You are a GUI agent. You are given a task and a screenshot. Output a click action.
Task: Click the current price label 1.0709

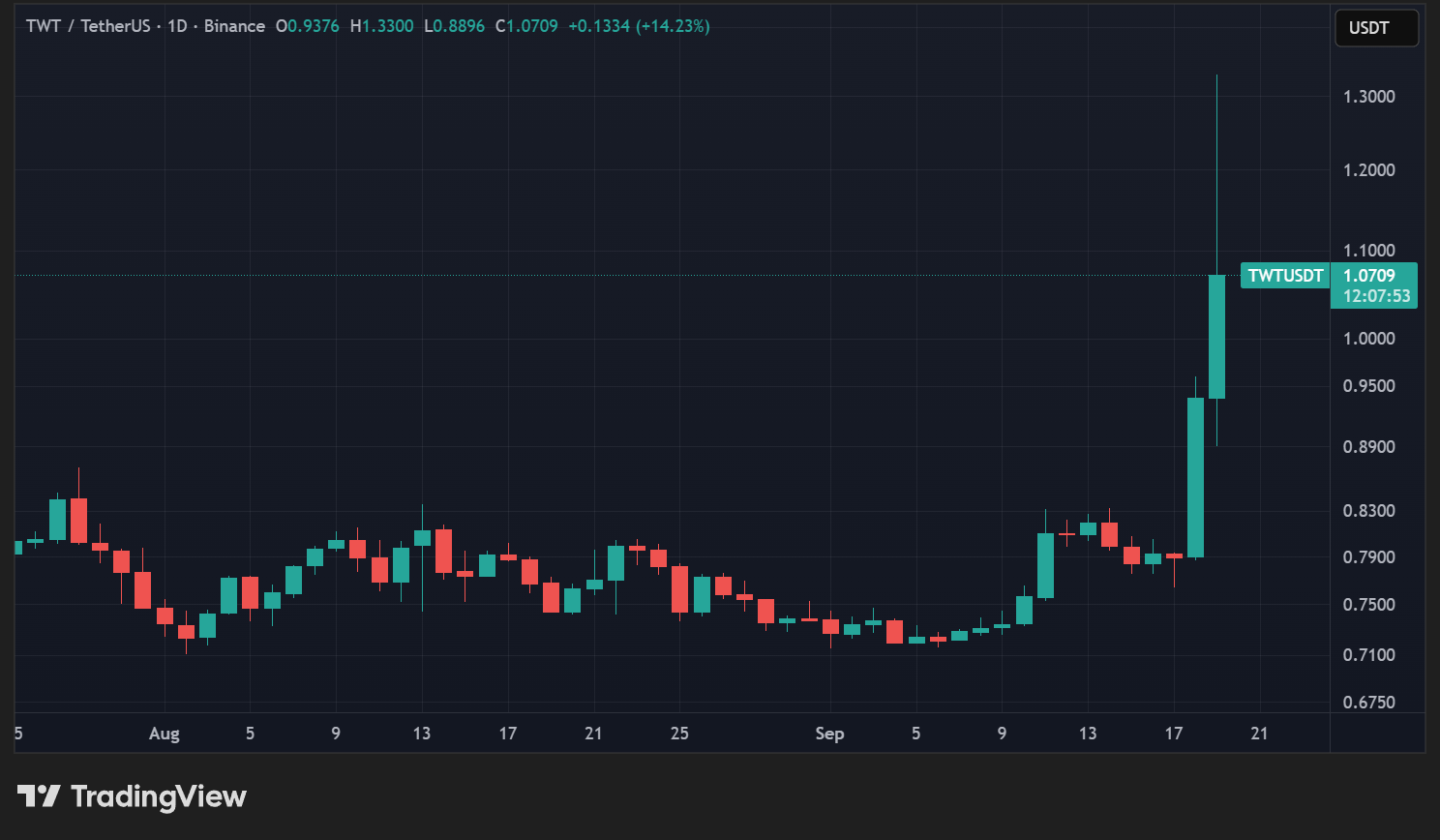point(1369,276)
